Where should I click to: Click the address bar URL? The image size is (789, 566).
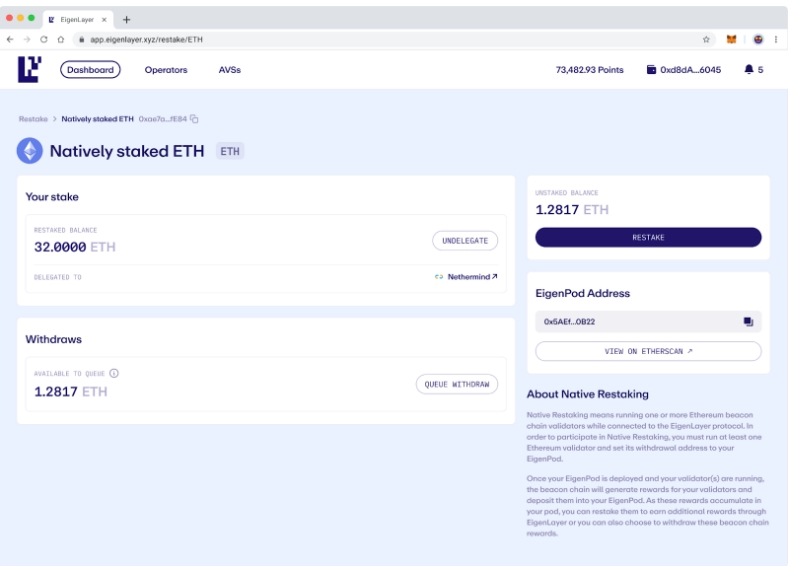(146, 39)
